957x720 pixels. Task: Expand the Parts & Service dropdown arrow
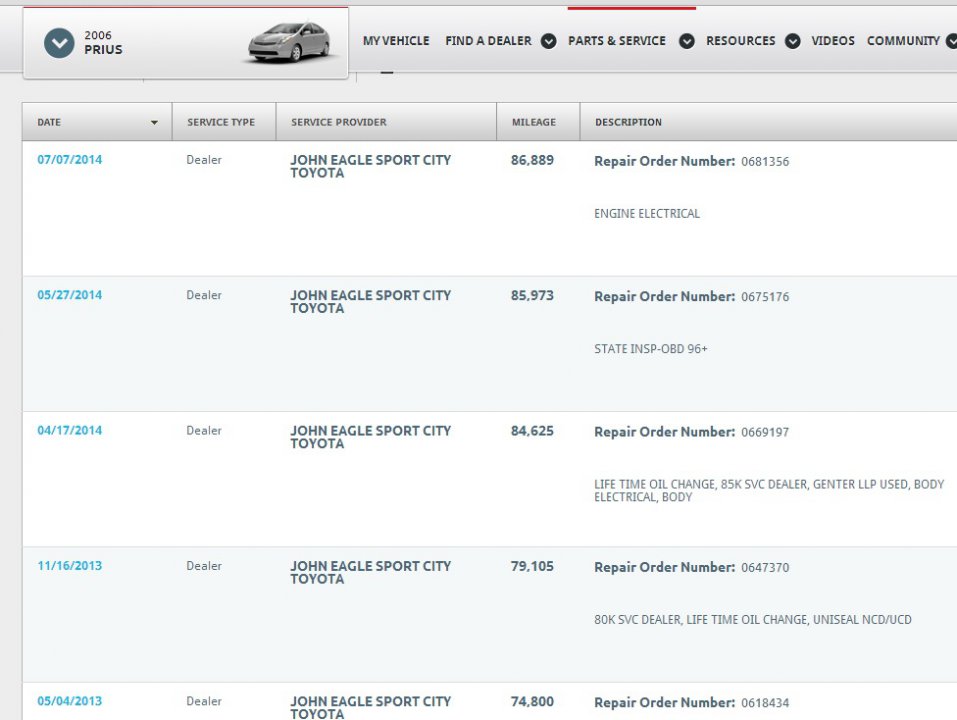pos(687,41)
